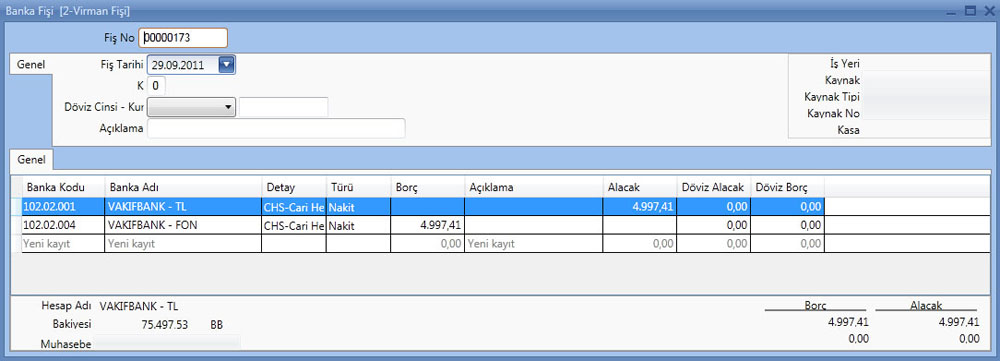Select the lower Genel grid tab
The height and width of the screenshot is (361, 1000).
pos(31,159)
